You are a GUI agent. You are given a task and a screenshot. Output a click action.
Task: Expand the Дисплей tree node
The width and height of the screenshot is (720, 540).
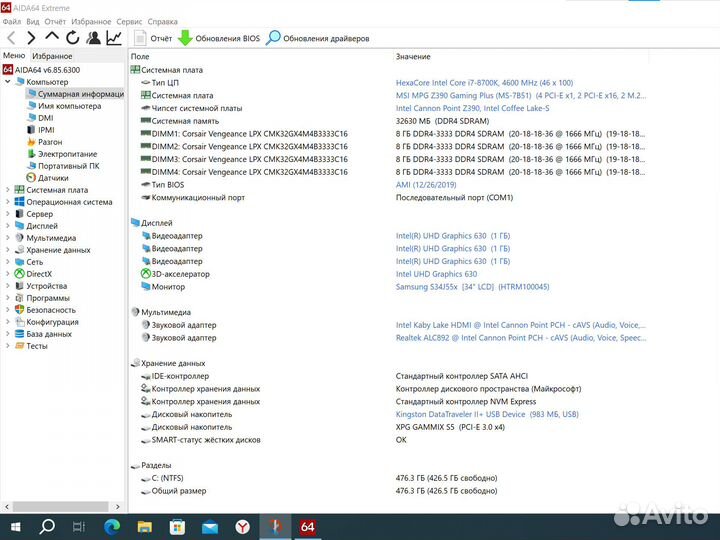pyautogui.click(x=7, y=225)
